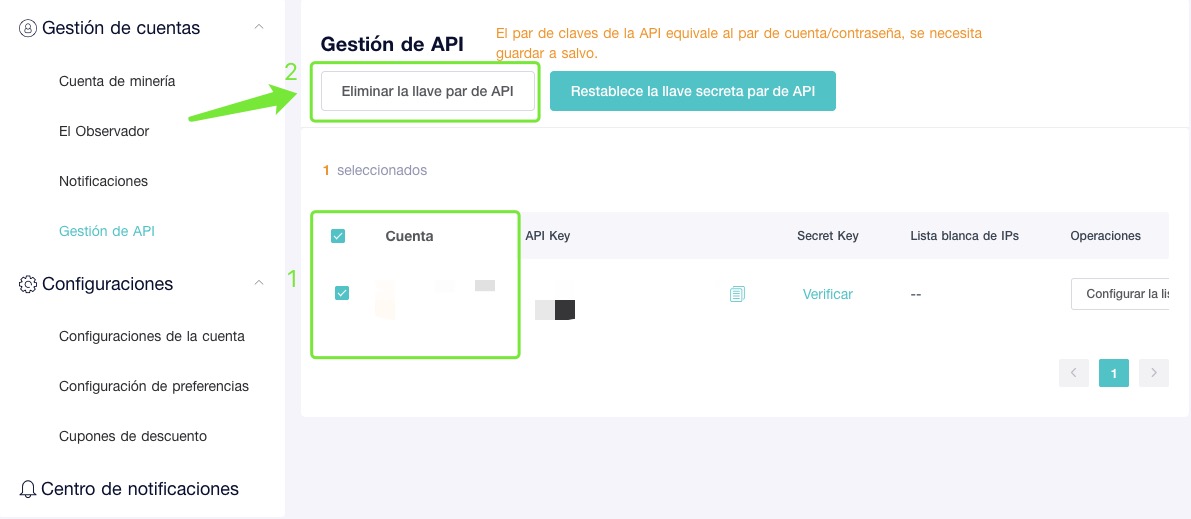Click the Gestión de cuentas user icon
Image resolution: width=1191 pixels, height=519 pixels.
tap(28, 28)
